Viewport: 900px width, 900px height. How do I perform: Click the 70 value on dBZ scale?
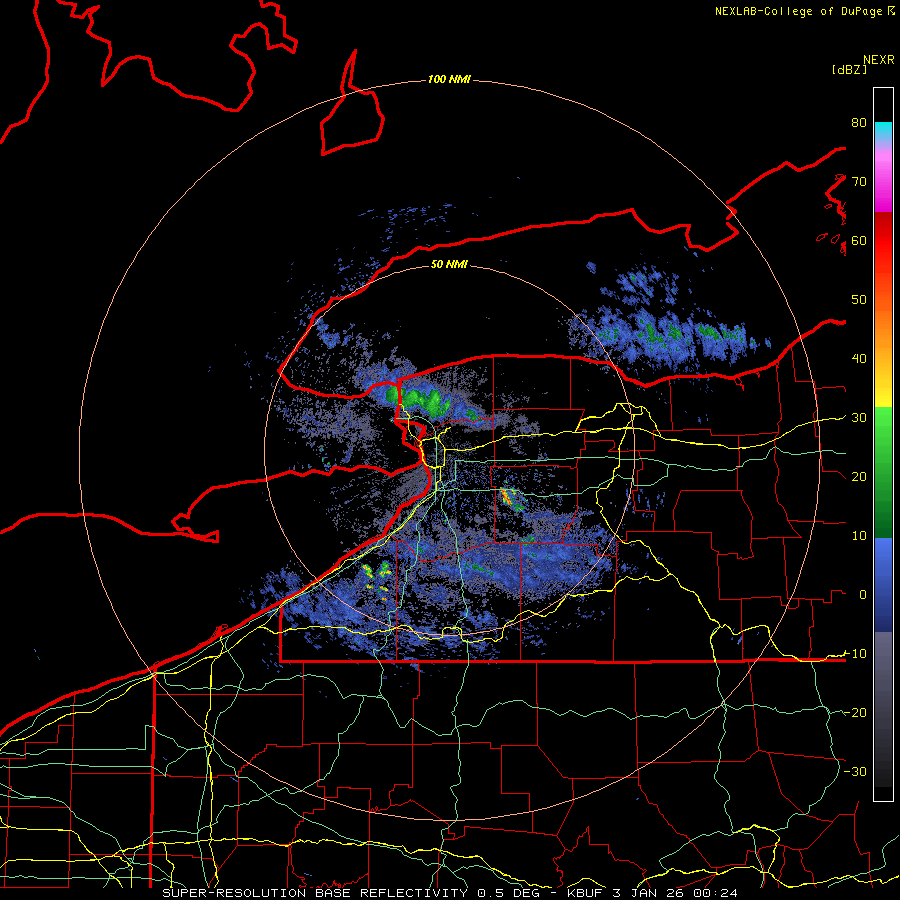[859, 181]
